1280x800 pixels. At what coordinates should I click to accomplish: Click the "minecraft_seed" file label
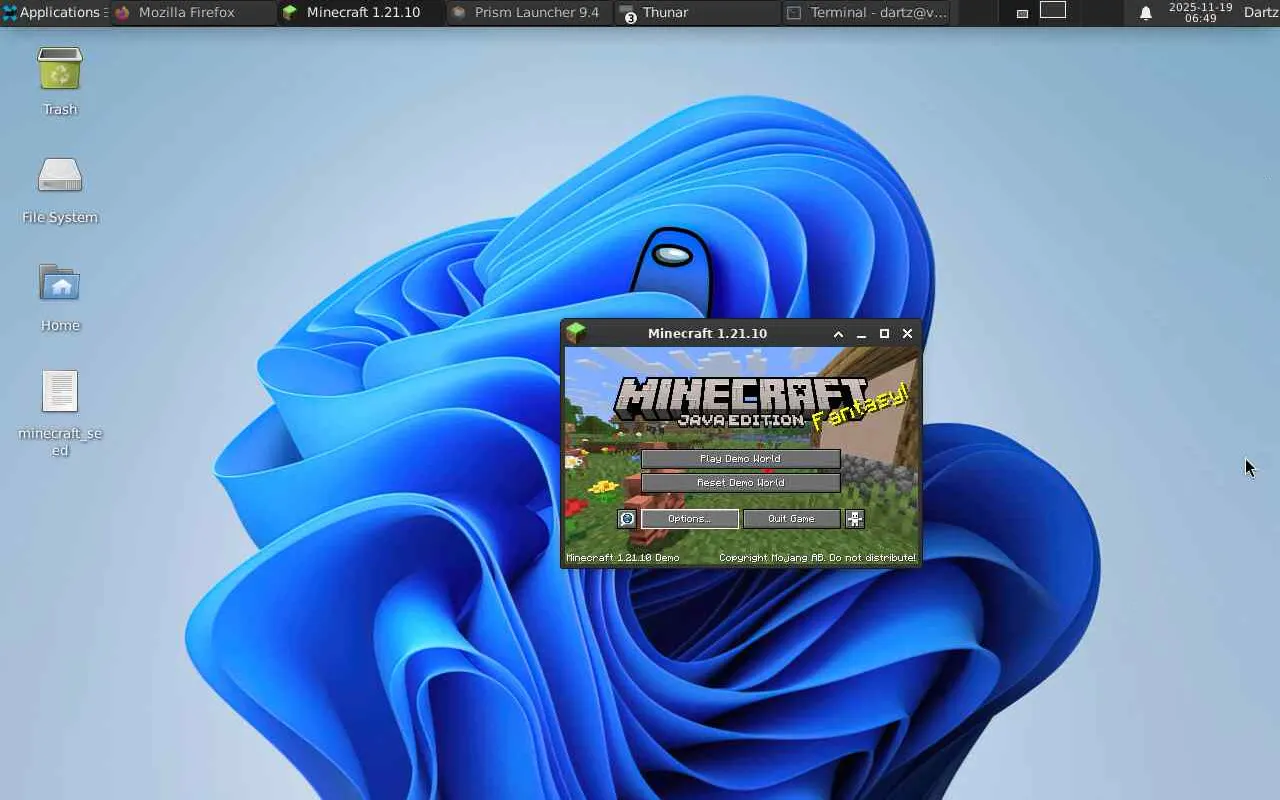click(60, 442)
